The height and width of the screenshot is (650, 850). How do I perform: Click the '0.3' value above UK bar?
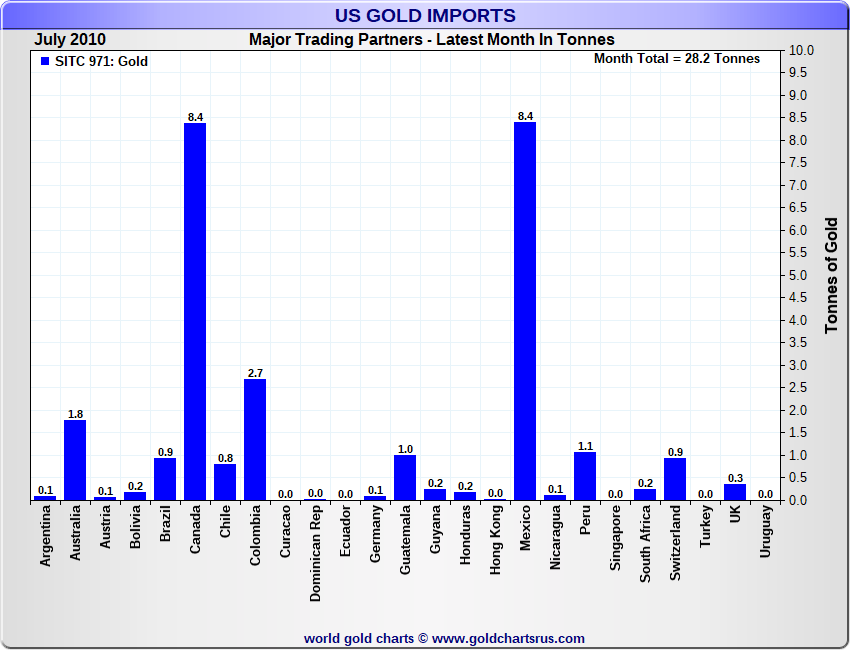[736, 478]
